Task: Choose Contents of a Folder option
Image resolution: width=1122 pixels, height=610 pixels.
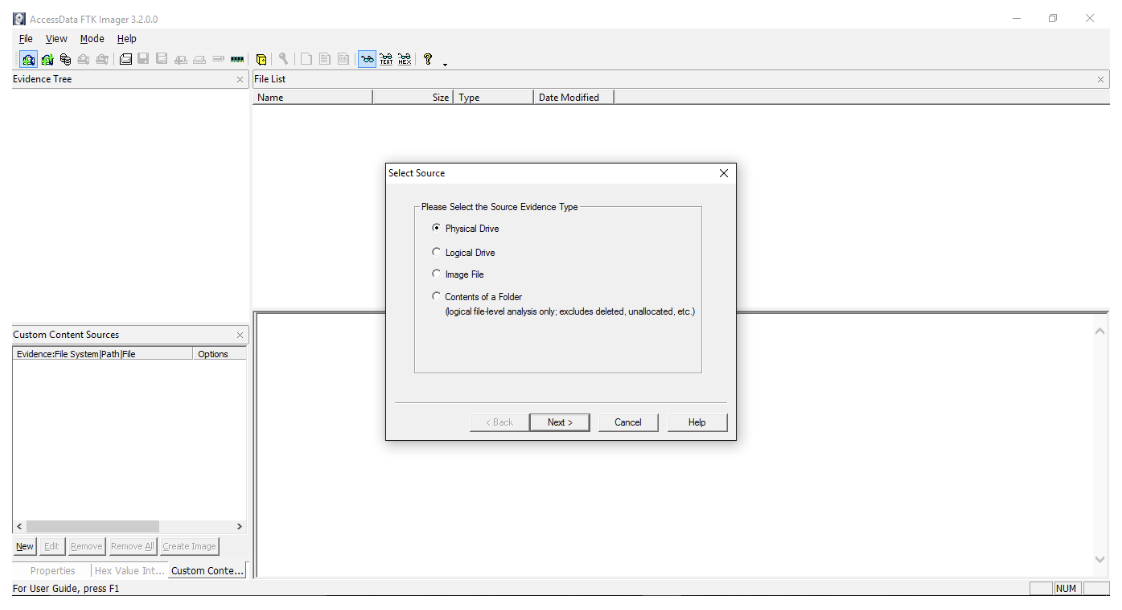Action: [x=436, y=296]
